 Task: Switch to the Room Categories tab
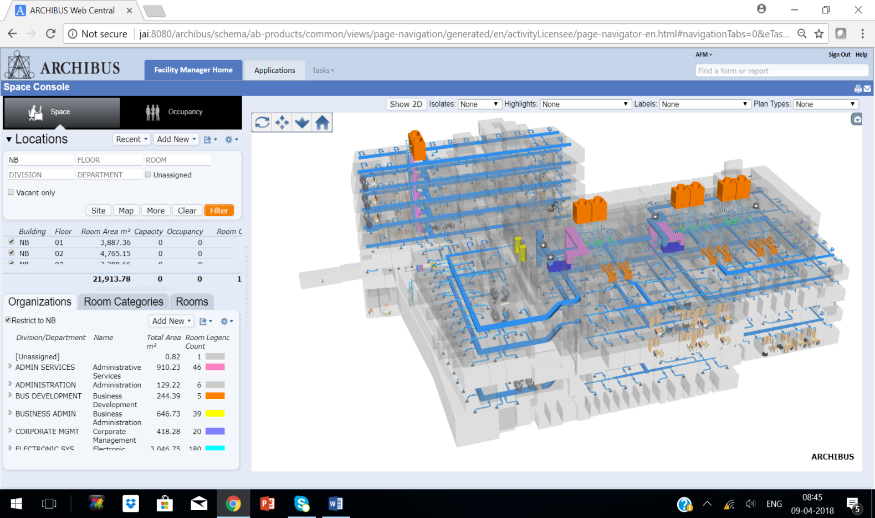pyautogui.click(x=123, y=302)
